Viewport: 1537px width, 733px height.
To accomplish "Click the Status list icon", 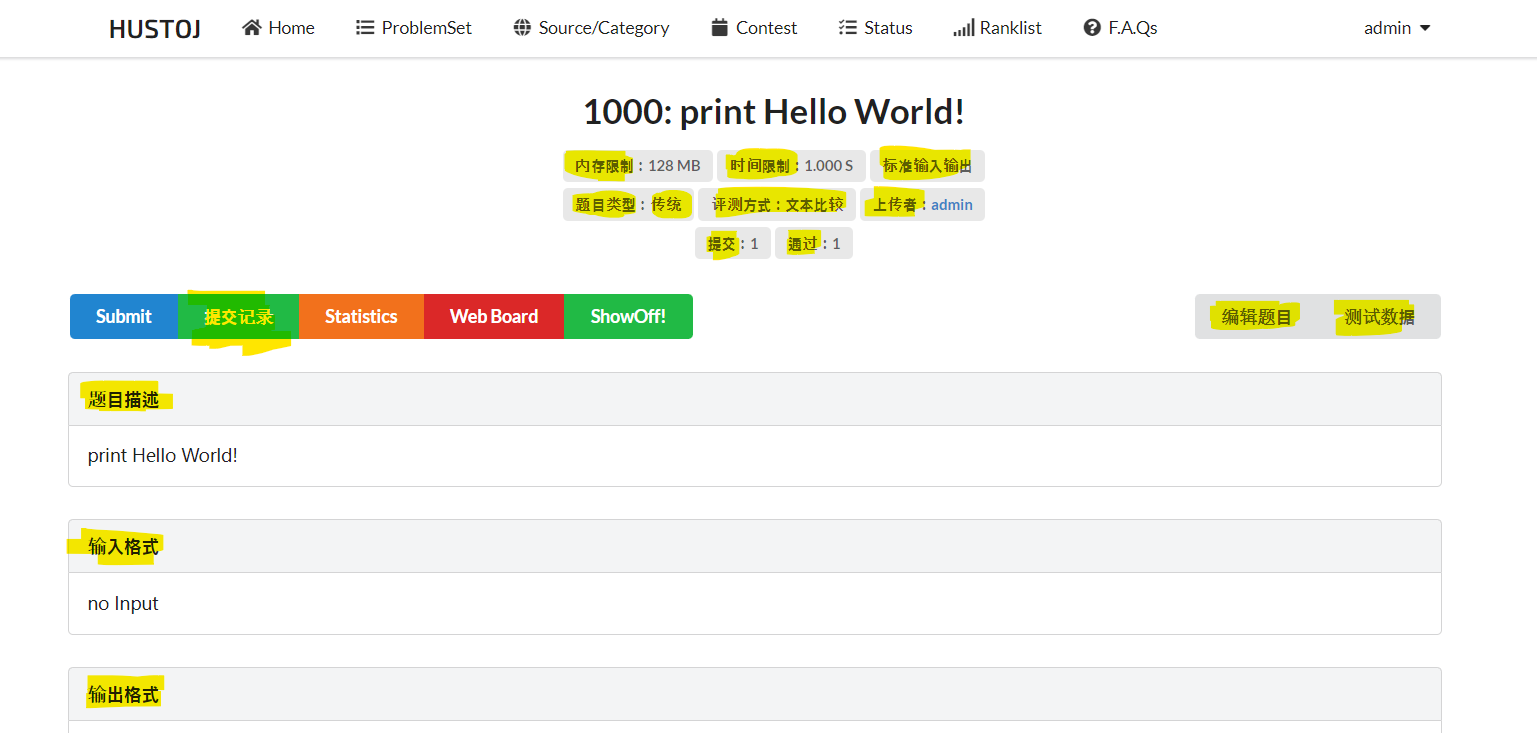I will pos(846,27).
